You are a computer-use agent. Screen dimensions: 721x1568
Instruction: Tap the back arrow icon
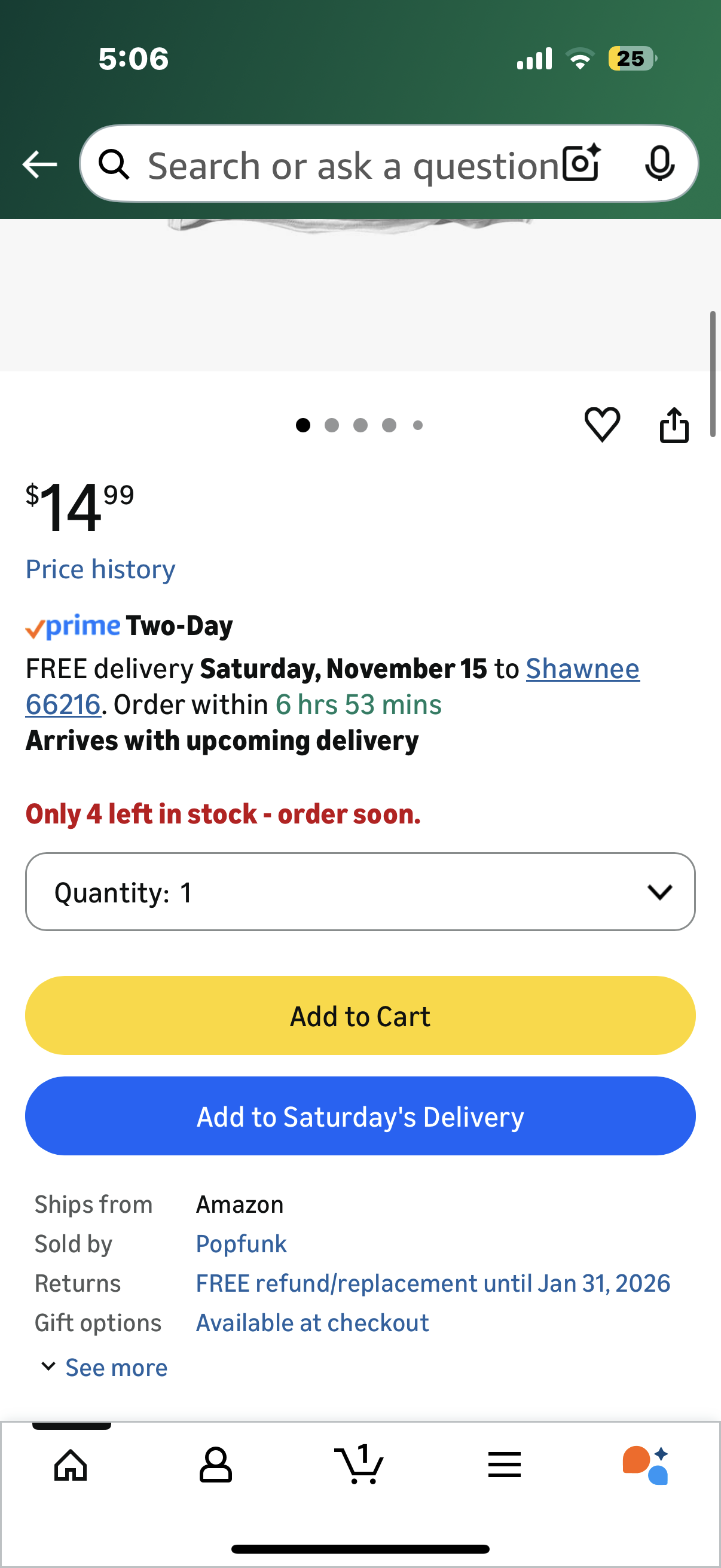39,164
